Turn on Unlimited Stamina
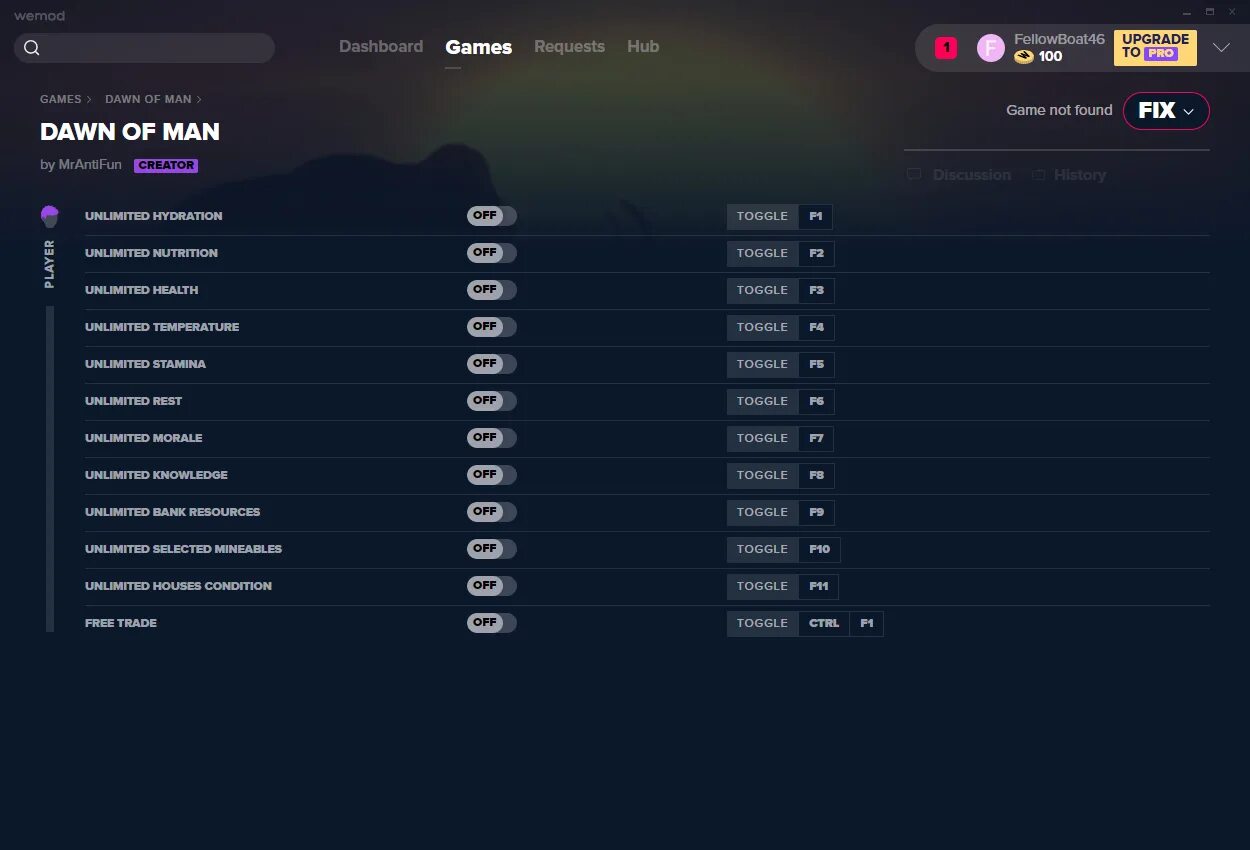 [492, 364]
